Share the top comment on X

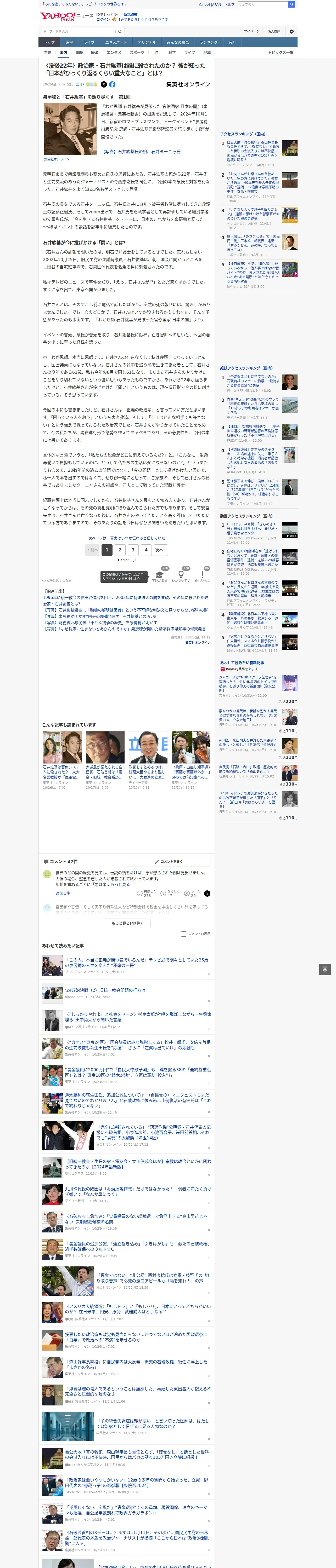coord(207,893)
